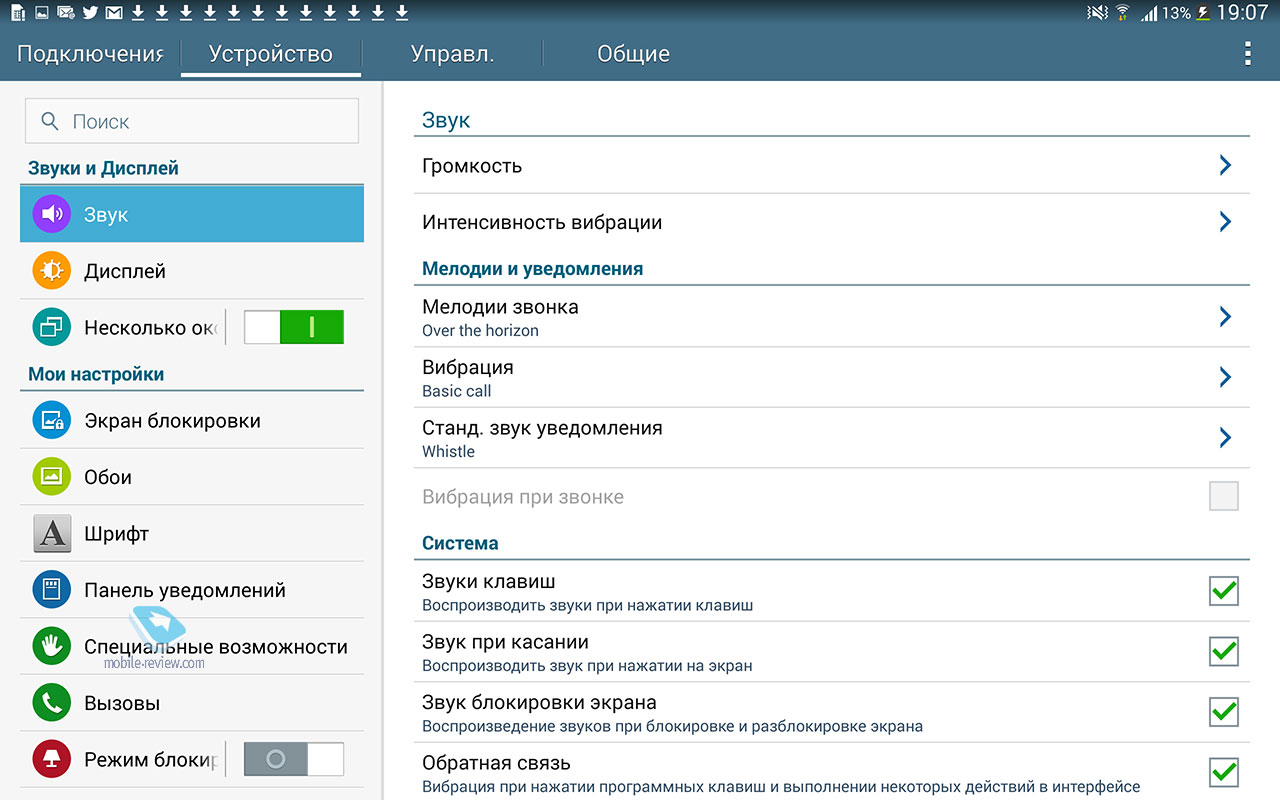Viewport: 1280px width, 800px height.
Task: Tap the green Wallpaper icon
Action: pyautogui.click(x=51, y=476)
